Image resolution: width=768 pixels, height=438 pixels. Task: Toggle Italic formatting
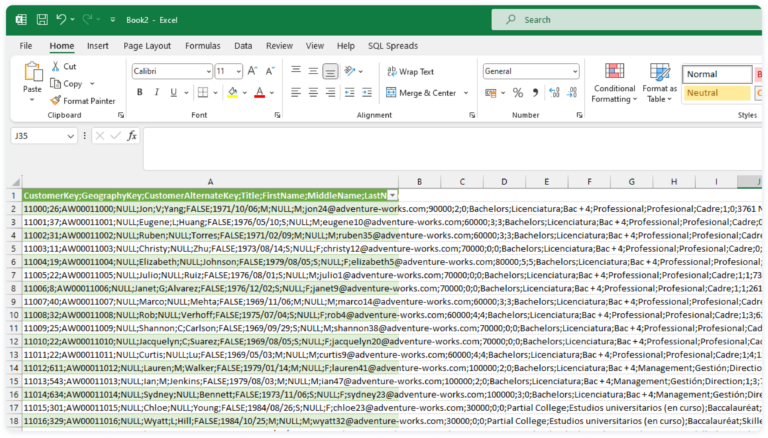[157, 93]
